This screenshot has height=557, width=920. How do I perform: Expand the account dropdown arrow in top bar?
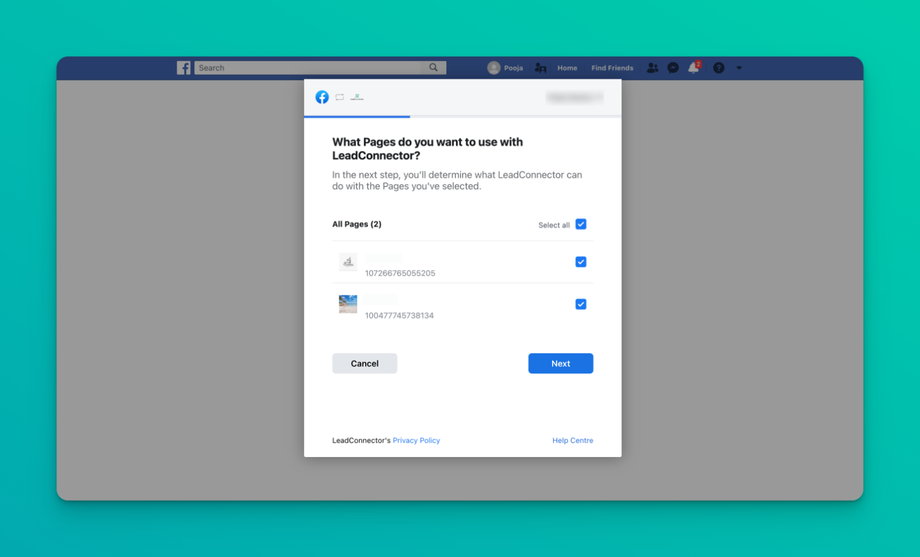[x=739, y=68]
